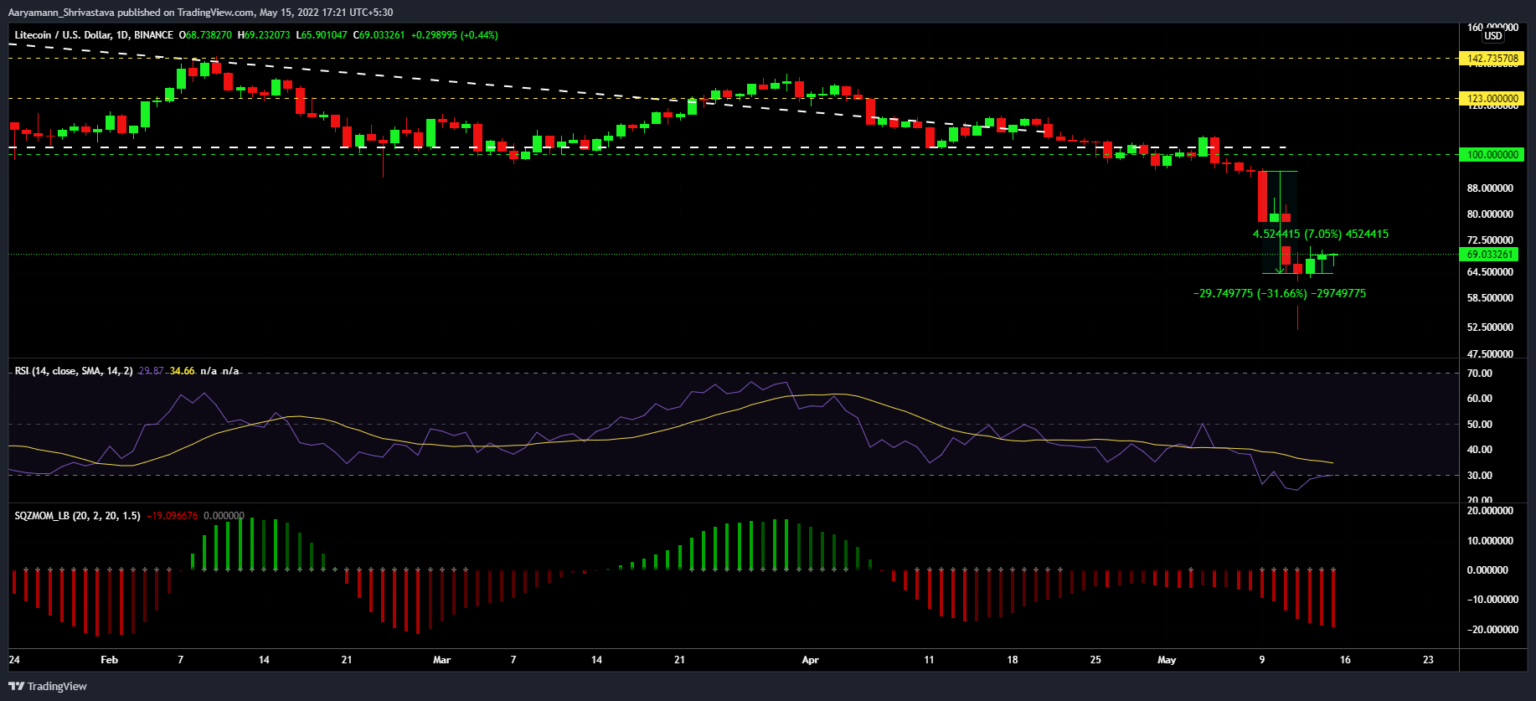Click the -31.66% price range measurement label
The height and width of the screenshot is (701, 1536).
pos(1280,294)
